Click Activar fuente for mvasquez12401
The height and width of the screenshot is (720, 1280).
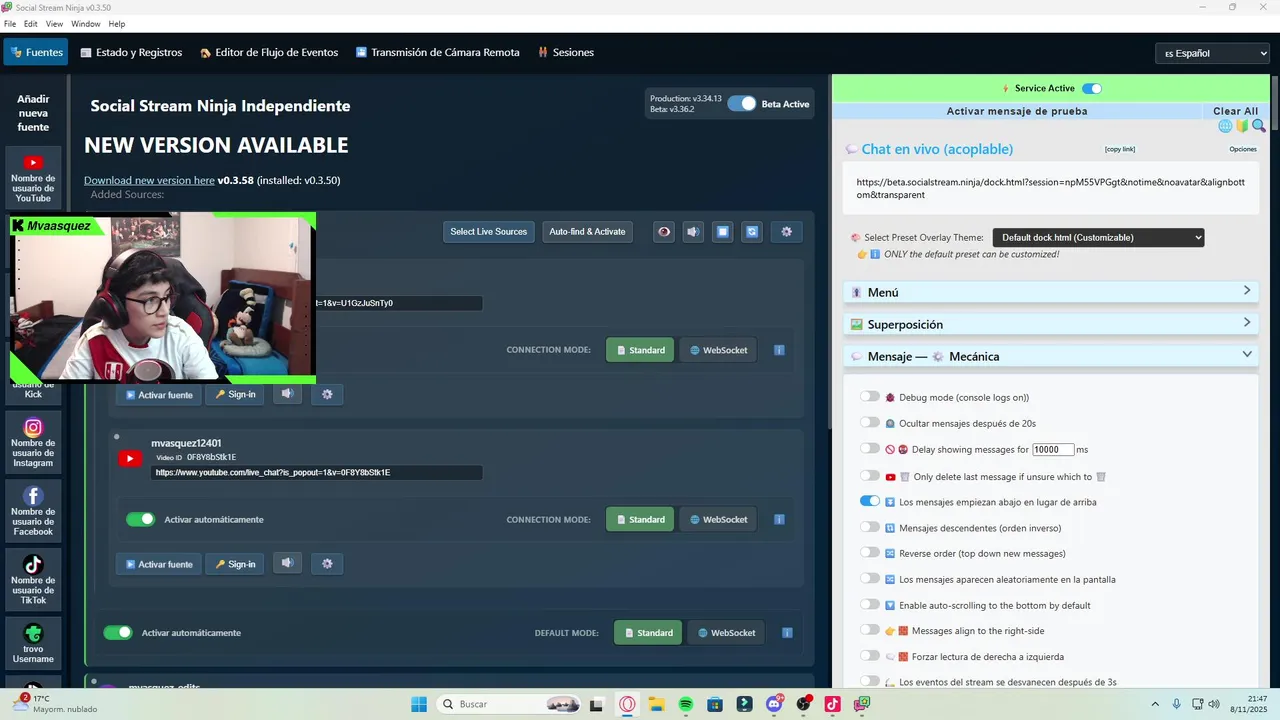(159, 564)
